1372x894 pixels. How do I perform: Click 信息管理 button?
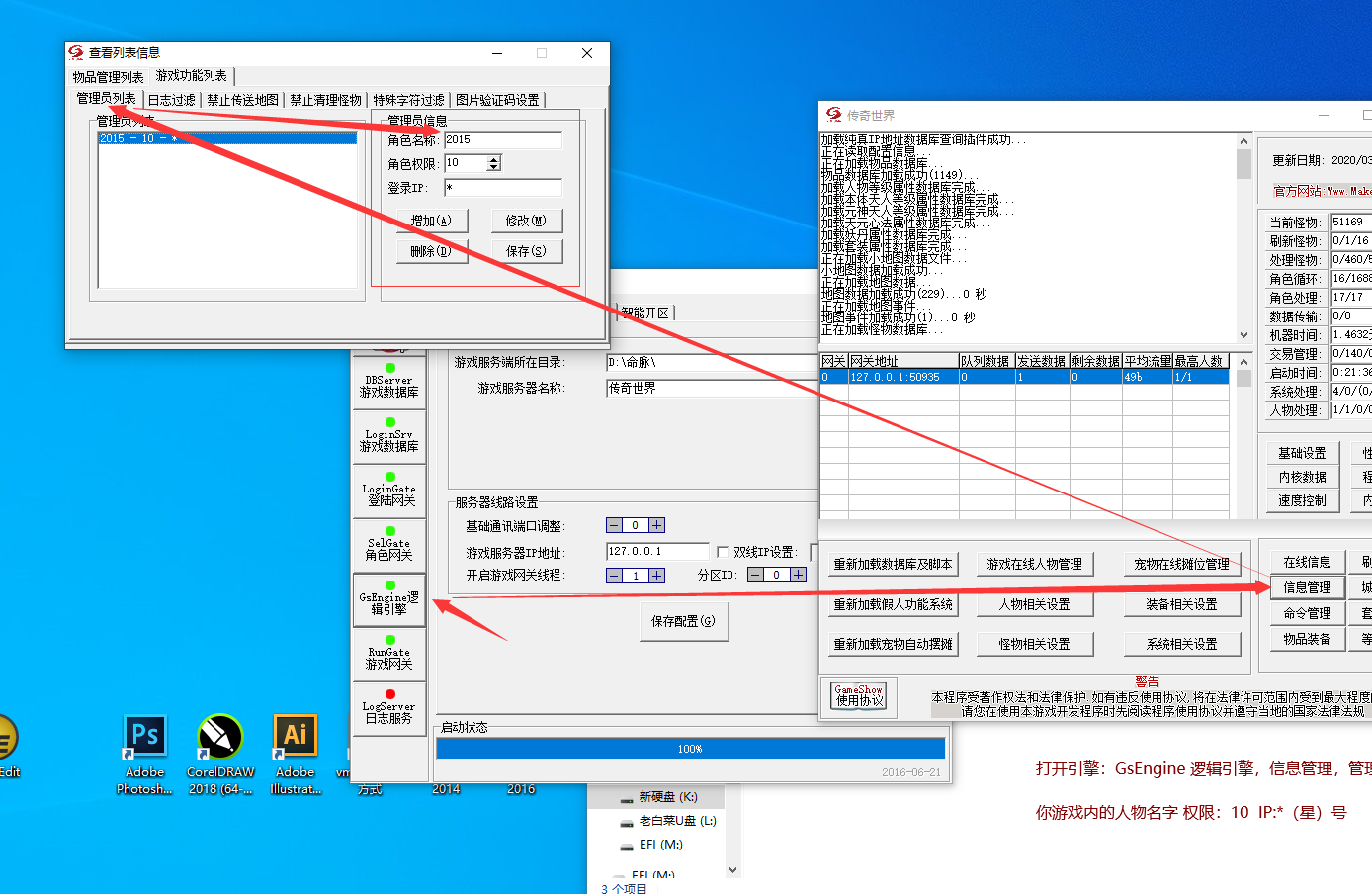[1307, 587]
